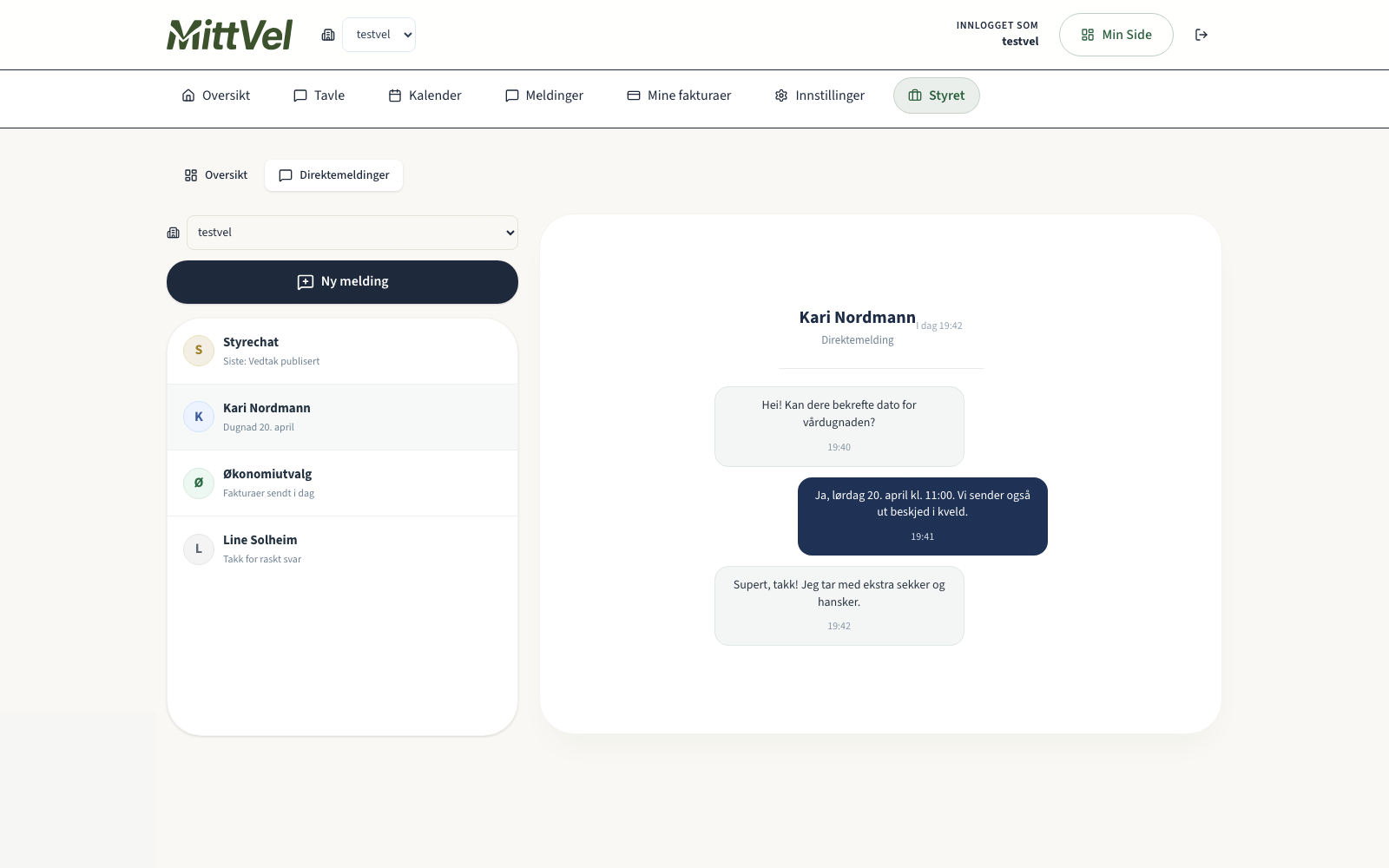Go to Mine fakturaer
The image size is (1389, 868).
(679, 95)
